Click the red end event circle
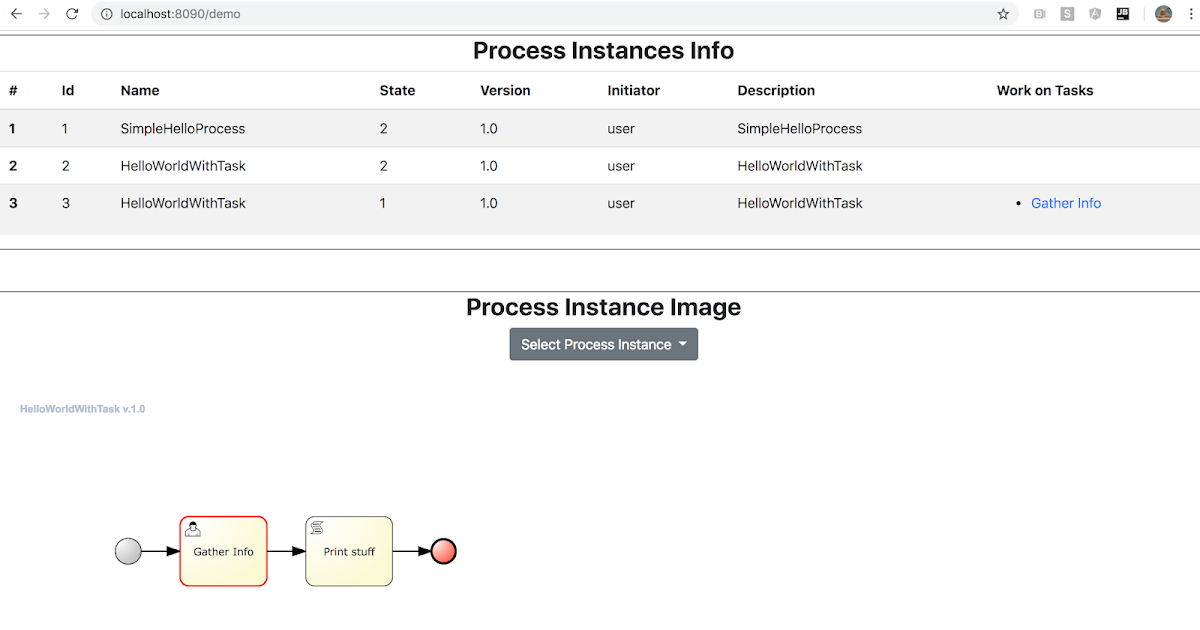 click(442, 551)
